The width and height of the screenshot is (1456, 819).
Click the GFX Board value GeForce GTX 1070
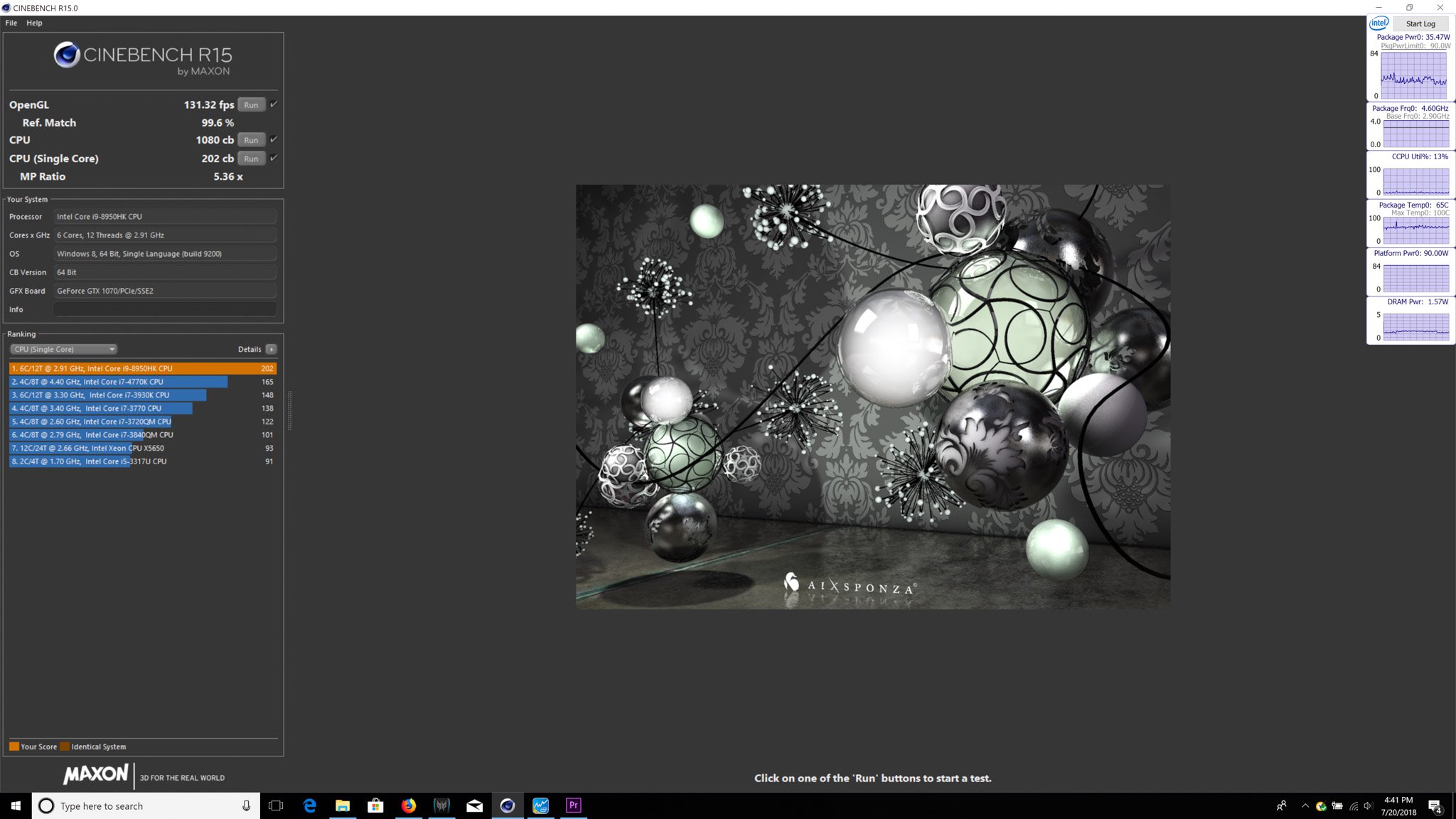click(x=165, y=291)
